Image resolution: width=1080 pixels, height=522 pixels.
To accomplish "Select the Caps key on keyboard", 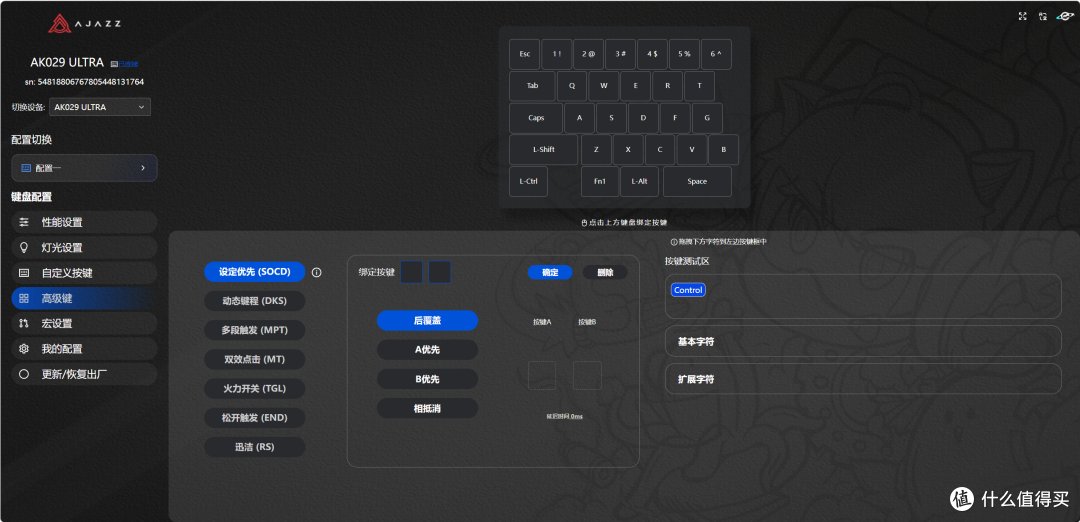I will point(536,118).
